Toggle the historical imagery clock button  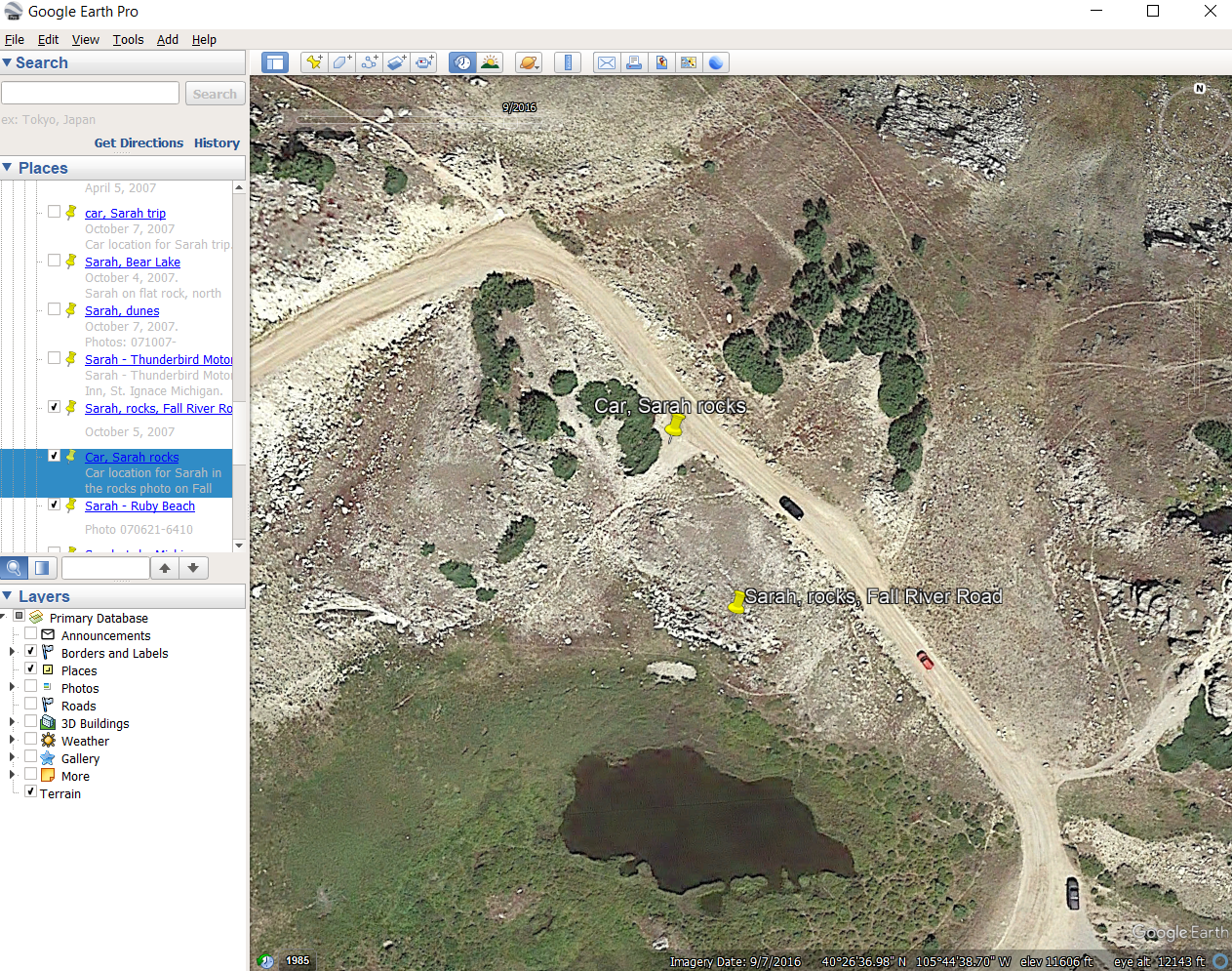(x=462, y=62)
